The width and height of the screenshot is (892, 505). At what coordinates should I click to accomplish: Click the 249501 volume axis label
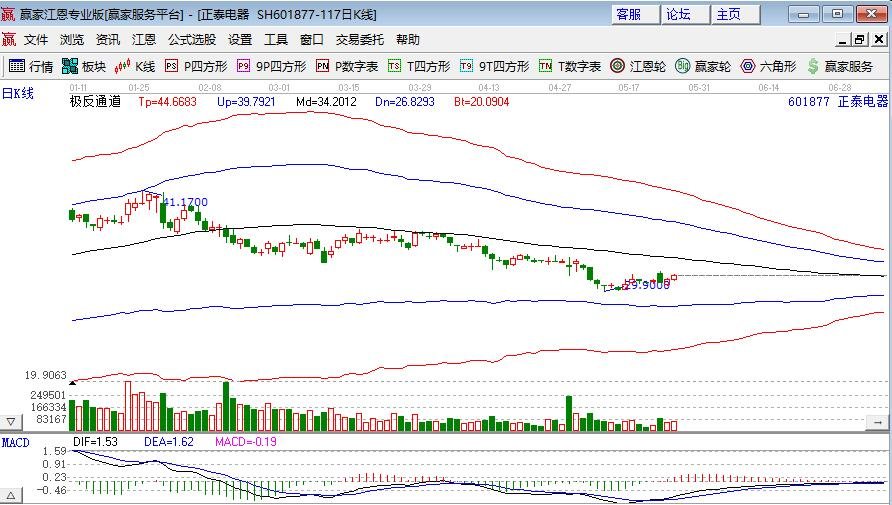coord(48,395)
